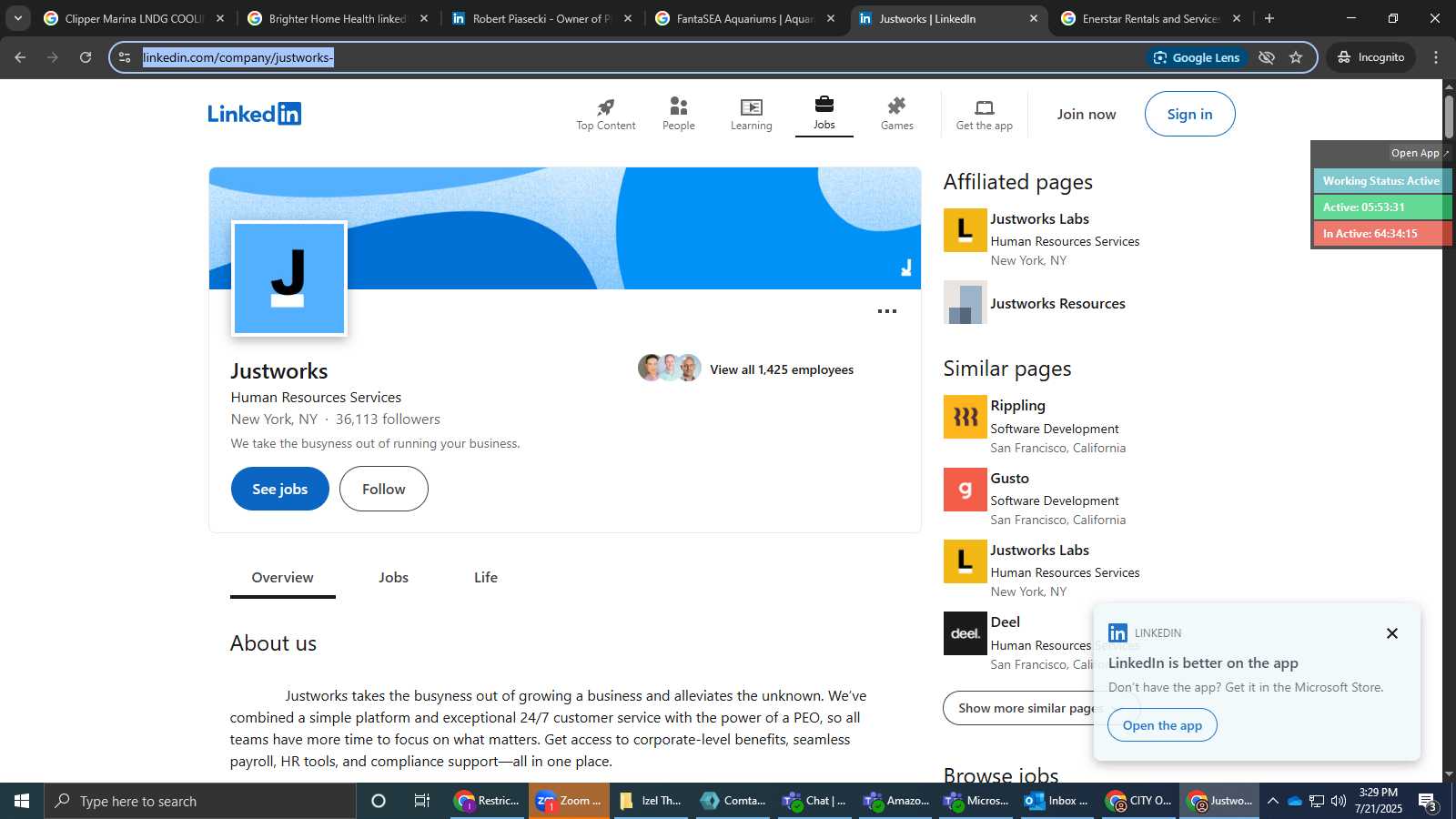
Task: Click Join now link
Action: pos(1086,114)
